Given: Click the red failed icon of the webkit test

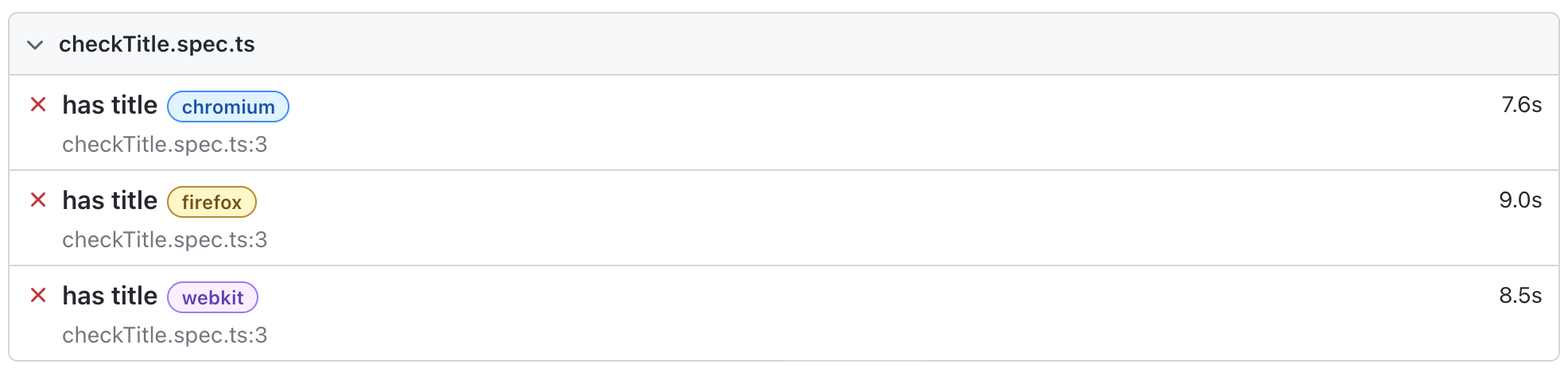Looking at the screenshot, I should 38,296.
